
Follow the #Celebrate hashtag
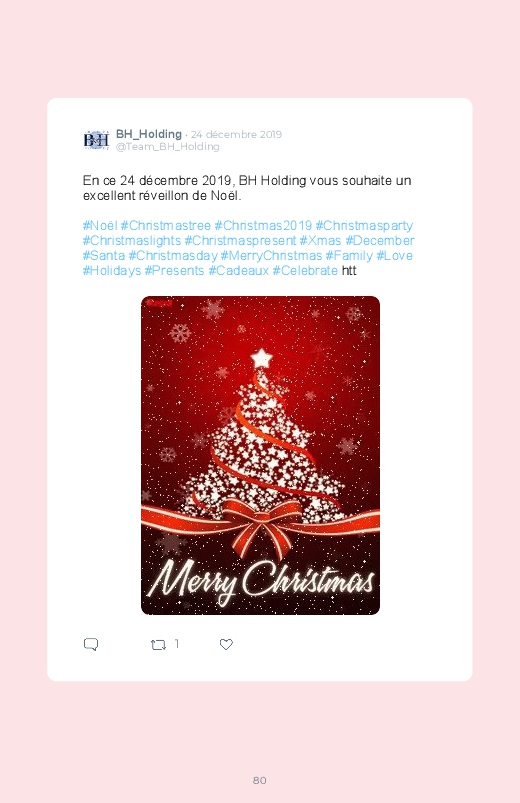coord(305,270)
